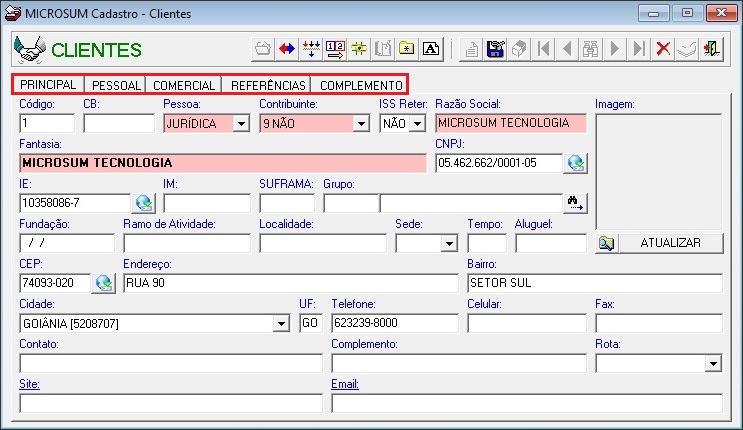Switch to the PESSOAL tab

click(x=116, y=85)
